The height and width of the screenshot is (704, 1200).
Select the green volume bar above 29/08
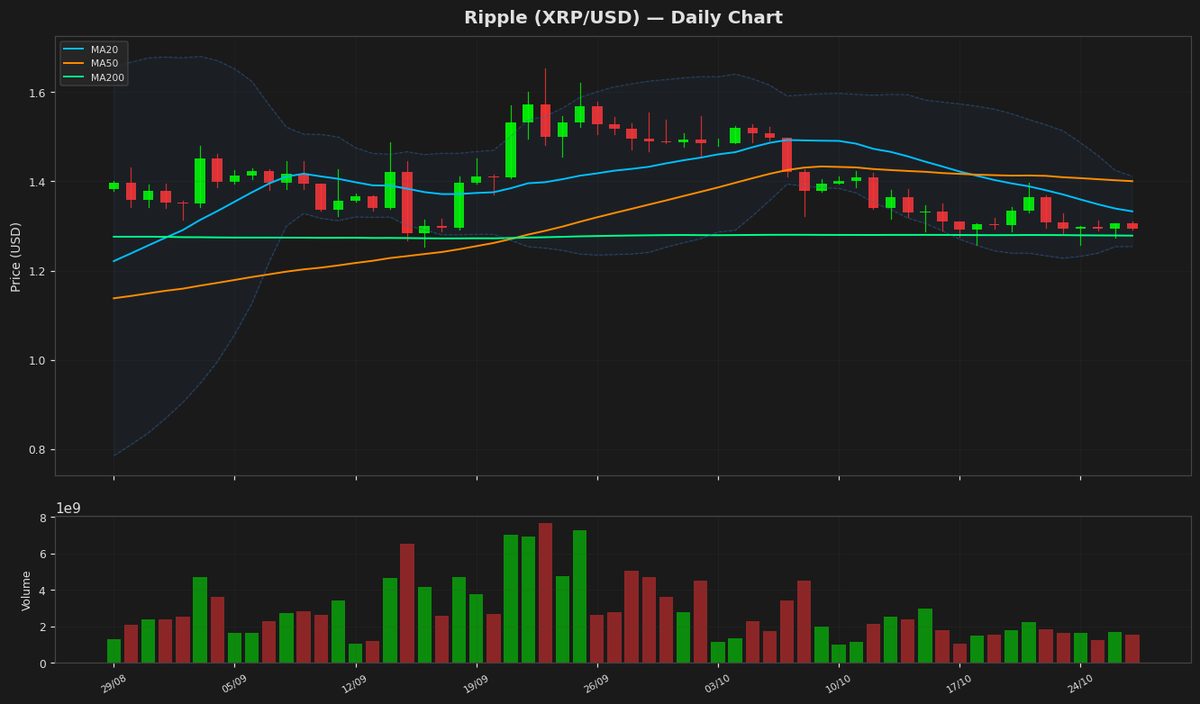pyautogui.click(x=114, y=651)
